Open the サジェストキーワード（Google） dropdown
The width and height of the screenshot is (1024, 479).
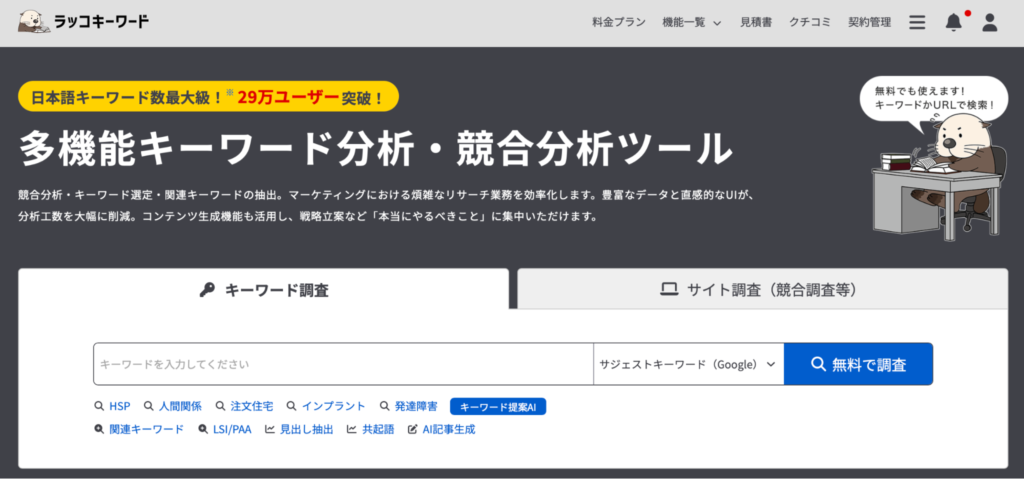pos(687,365)
